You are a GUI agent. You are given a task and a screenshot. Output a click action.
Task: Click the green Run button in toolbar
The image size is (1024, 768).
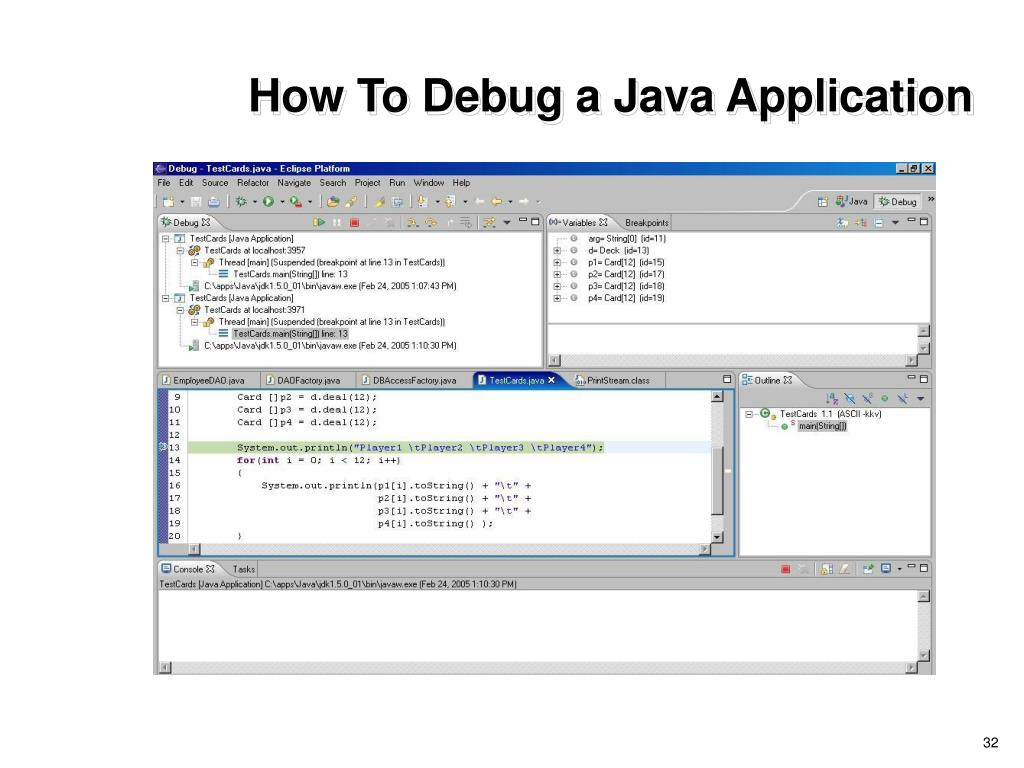pyautogui.click(x=268, y=201)
